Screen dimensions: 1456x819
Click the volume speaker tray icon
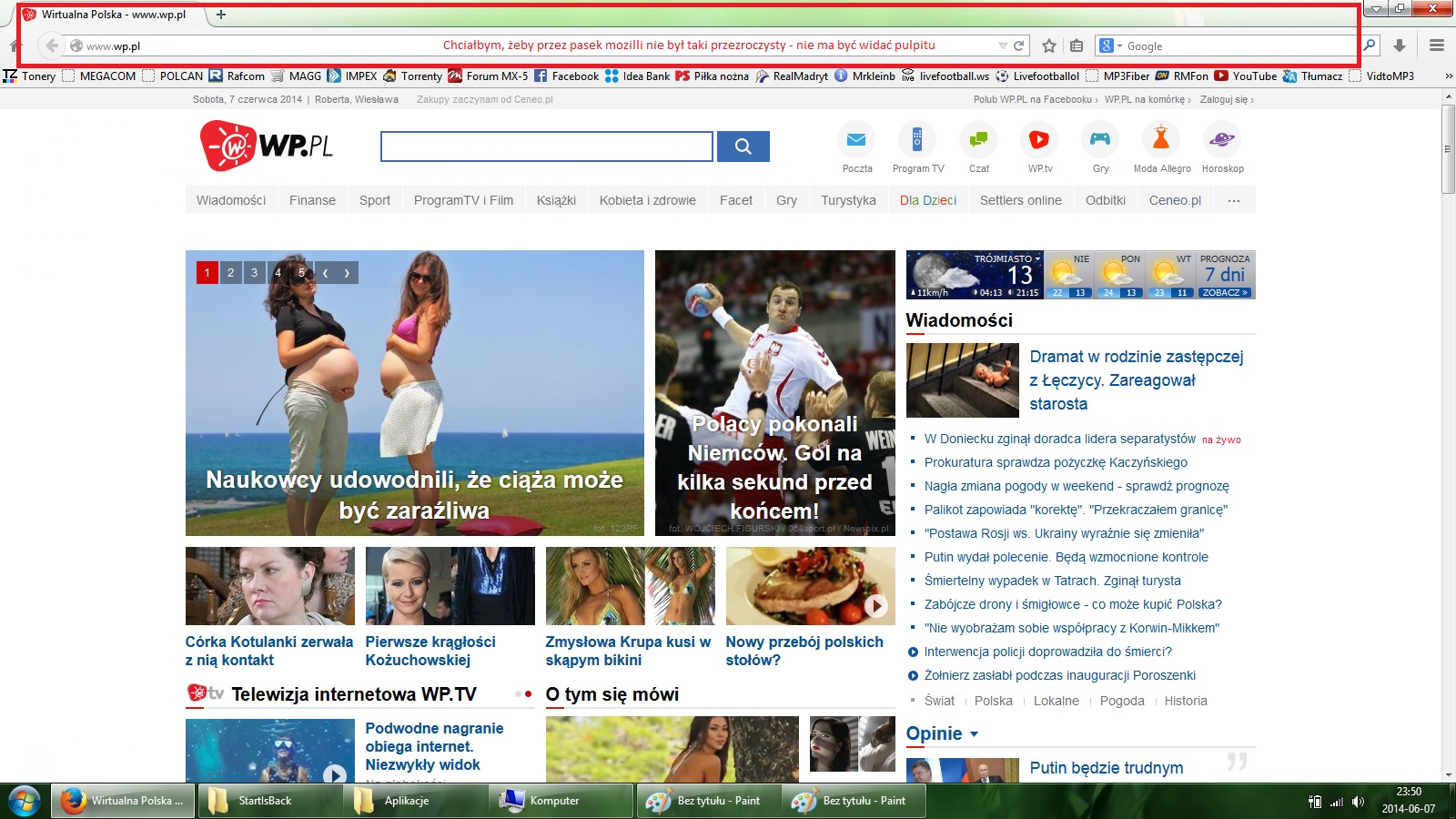point(1358,802)
